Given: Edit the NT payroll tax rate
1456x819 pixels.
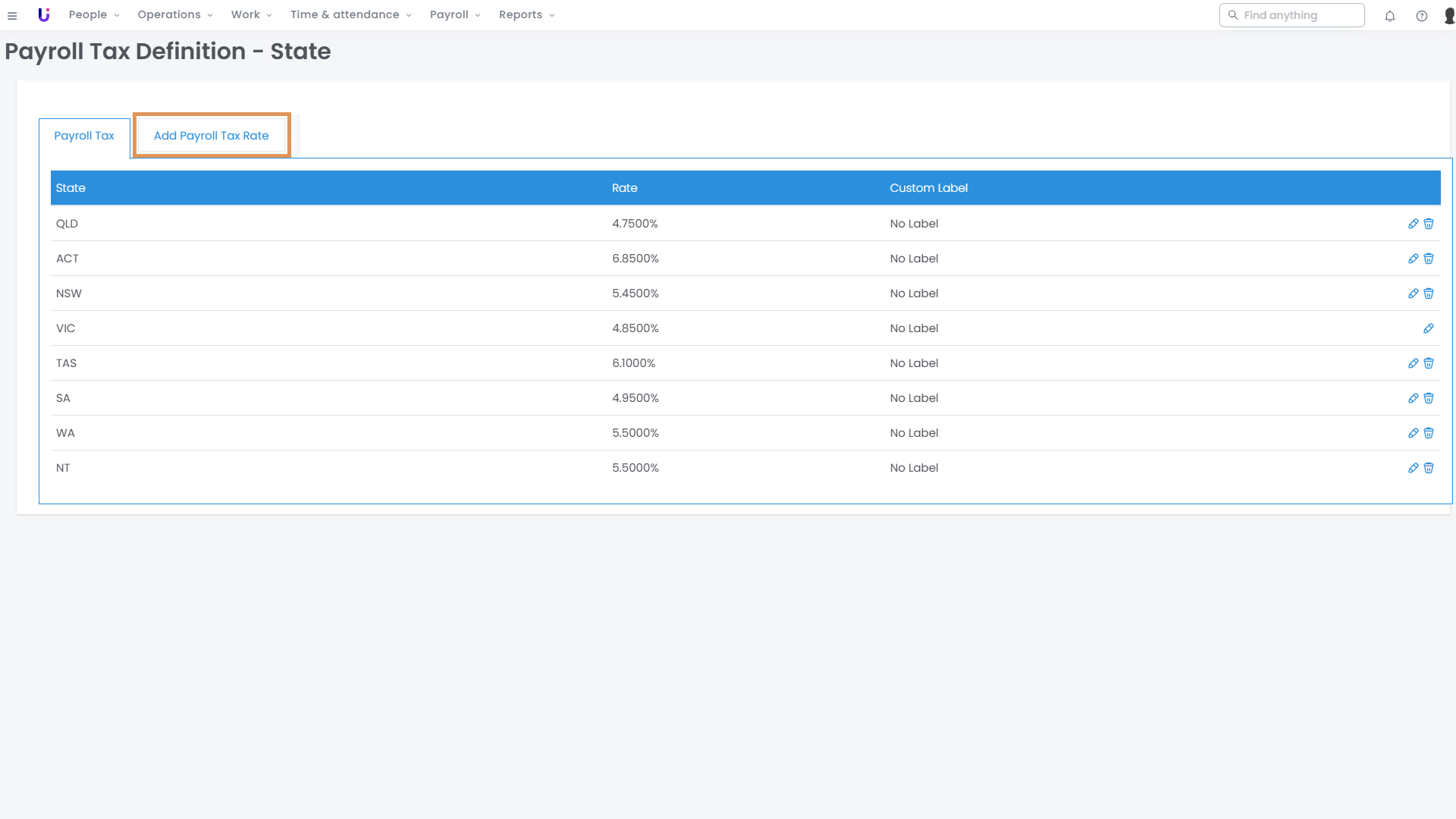Looking at the screenshot, I should pos(1414,468).
